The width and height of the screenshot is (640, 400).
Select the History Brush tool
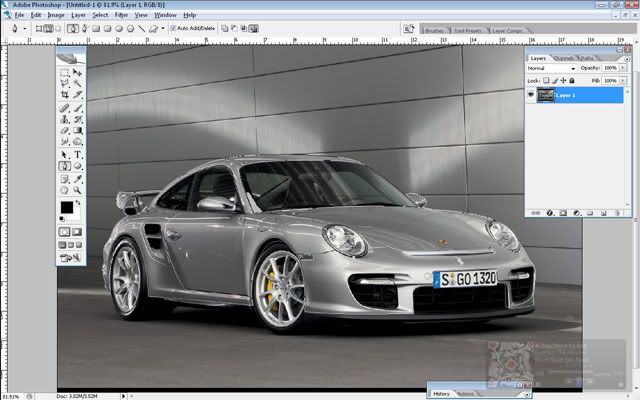77,119
